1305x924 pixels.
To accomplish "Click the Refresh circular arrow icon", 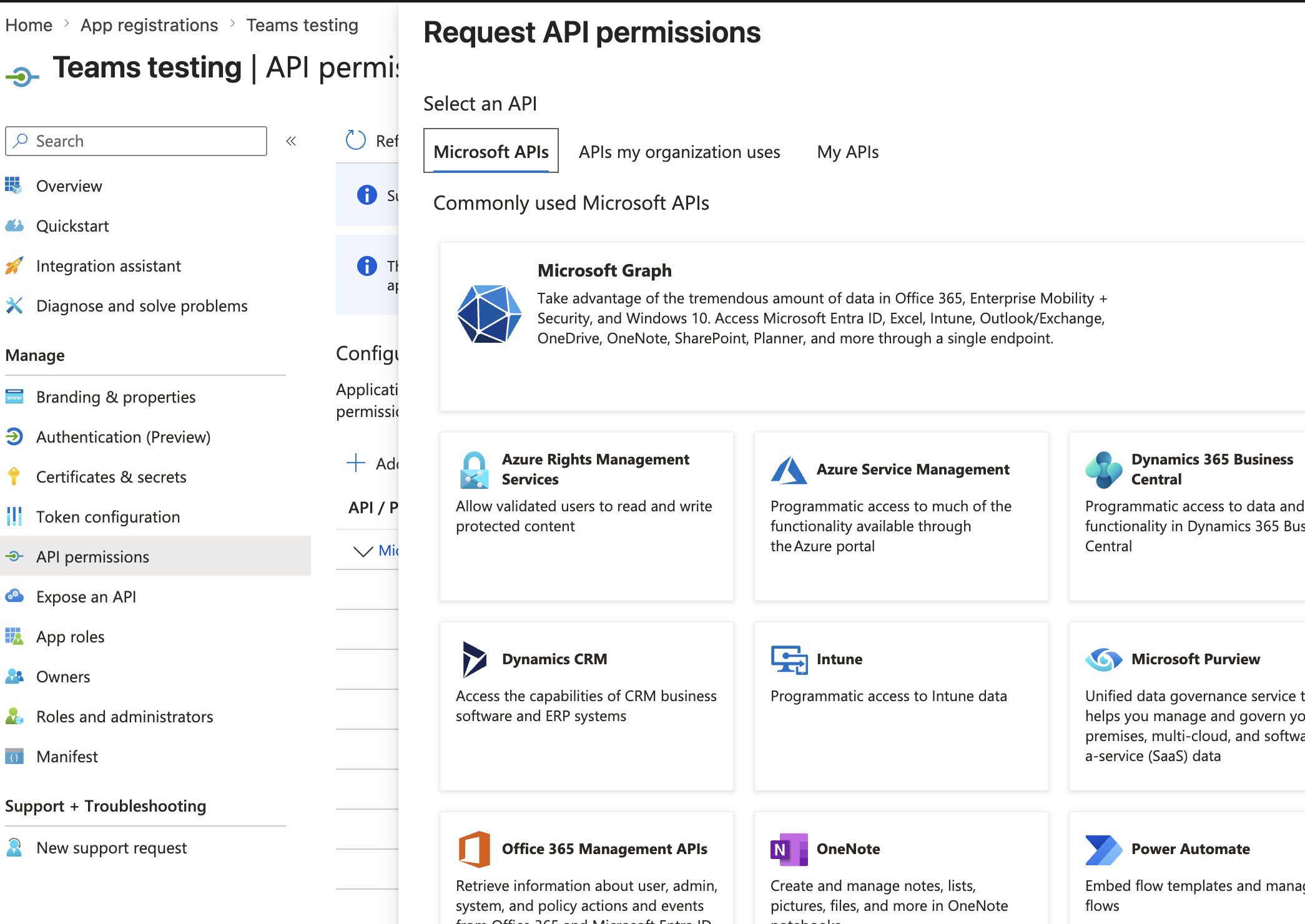I will 355,140.
